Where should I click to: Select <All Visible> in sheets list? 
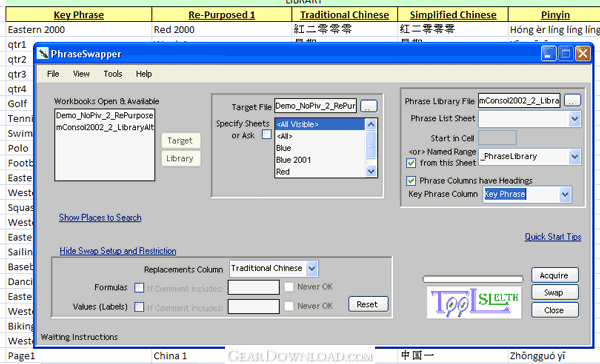click(x=320, y=124)
